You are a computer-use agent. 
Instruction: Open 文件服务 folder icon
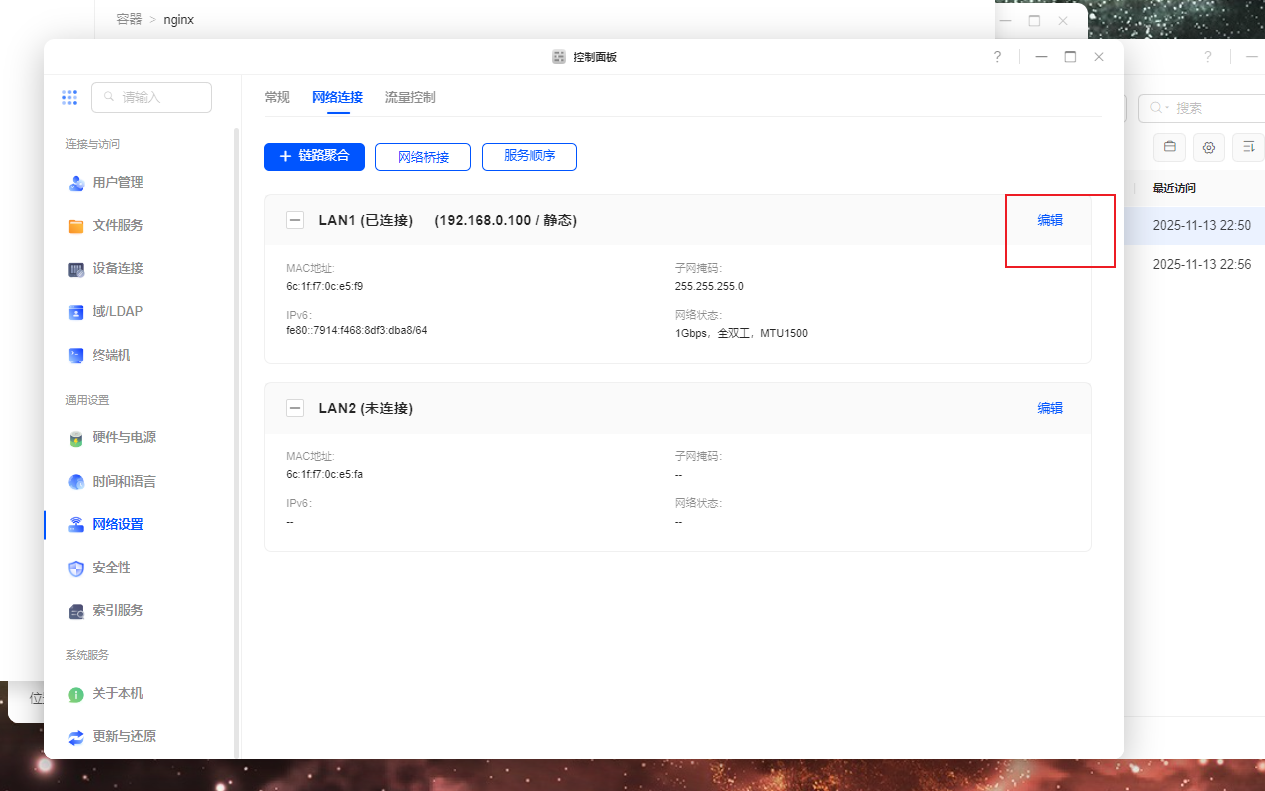point(76,226)
